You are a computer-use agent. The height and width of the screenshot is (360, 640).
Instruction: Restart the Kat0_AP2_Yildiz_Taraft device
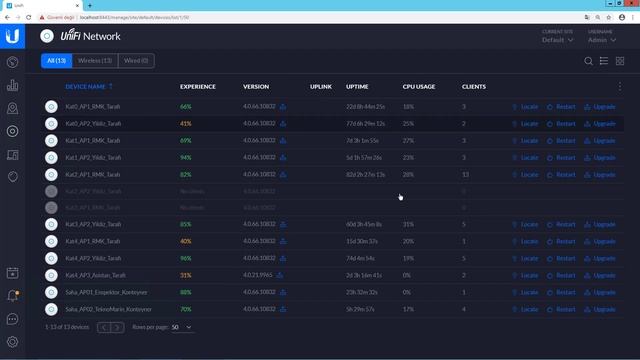pyautogui.click(x=561, y=124)
